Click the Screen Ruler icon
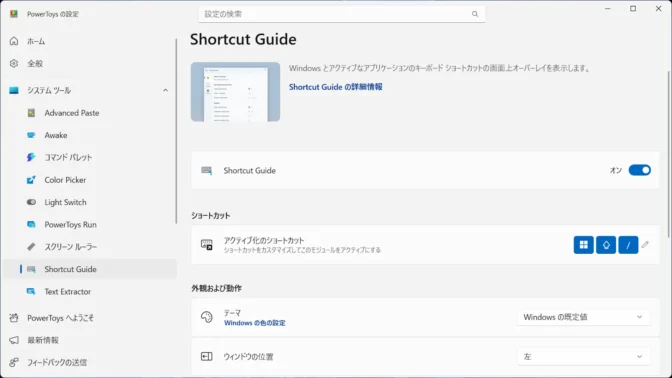Screen dimensions: 672x378 tap(31, 246)
